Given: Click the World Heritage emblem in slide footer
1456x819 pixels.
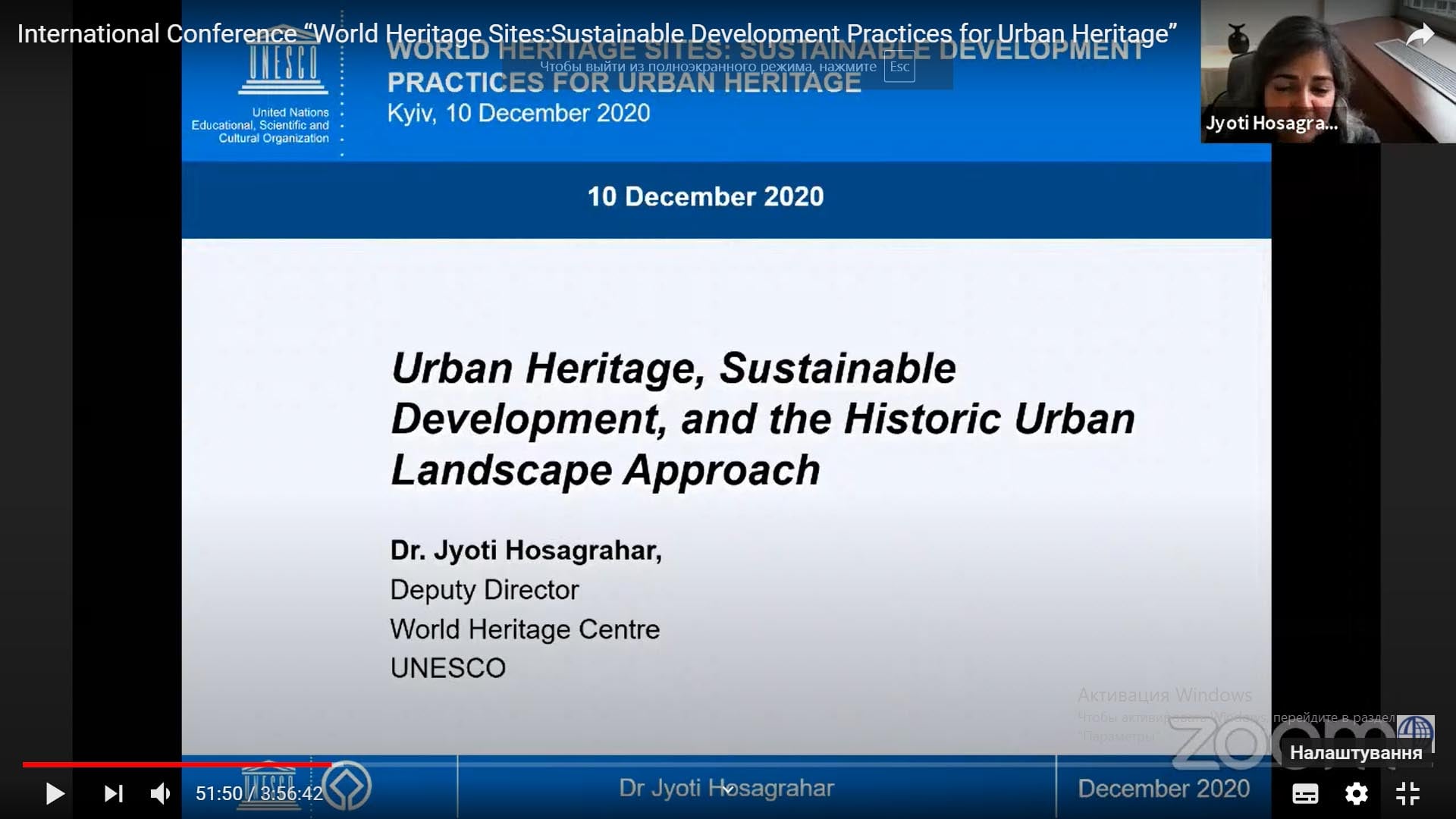Looking at the screenshot, I should (347, 786).
